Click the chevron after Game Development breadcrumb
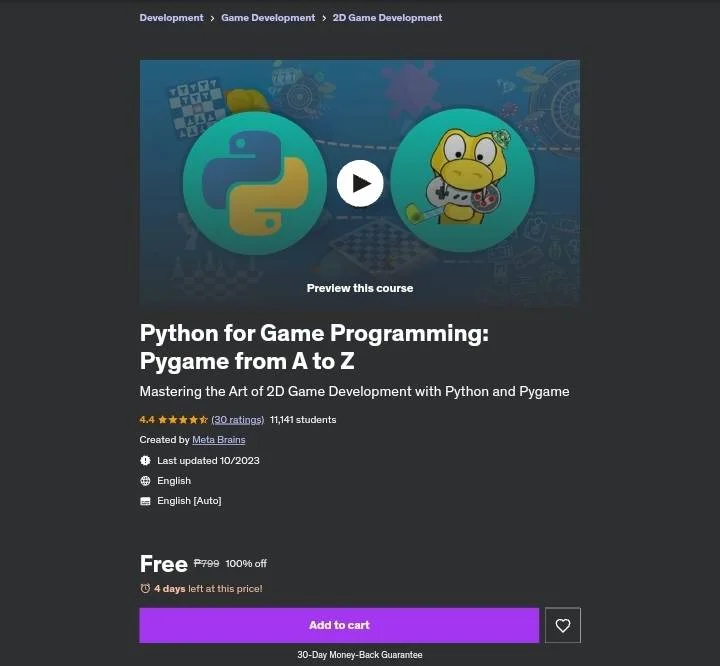The image size is (720, 666). [324, 18]
